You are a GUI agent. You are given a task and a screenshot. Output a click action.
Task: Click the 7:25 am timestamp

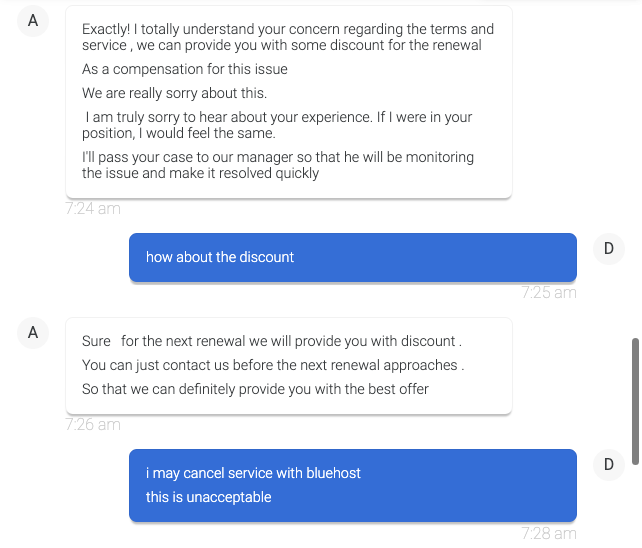pyautogui.click(x=549, y=293)
